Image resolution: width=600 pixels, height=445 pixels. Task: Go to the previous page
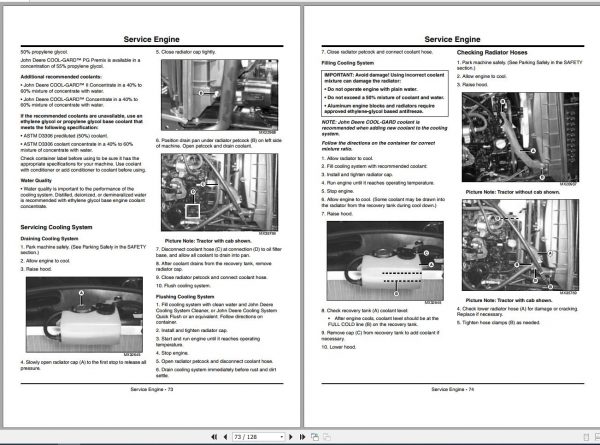point(225,437)
